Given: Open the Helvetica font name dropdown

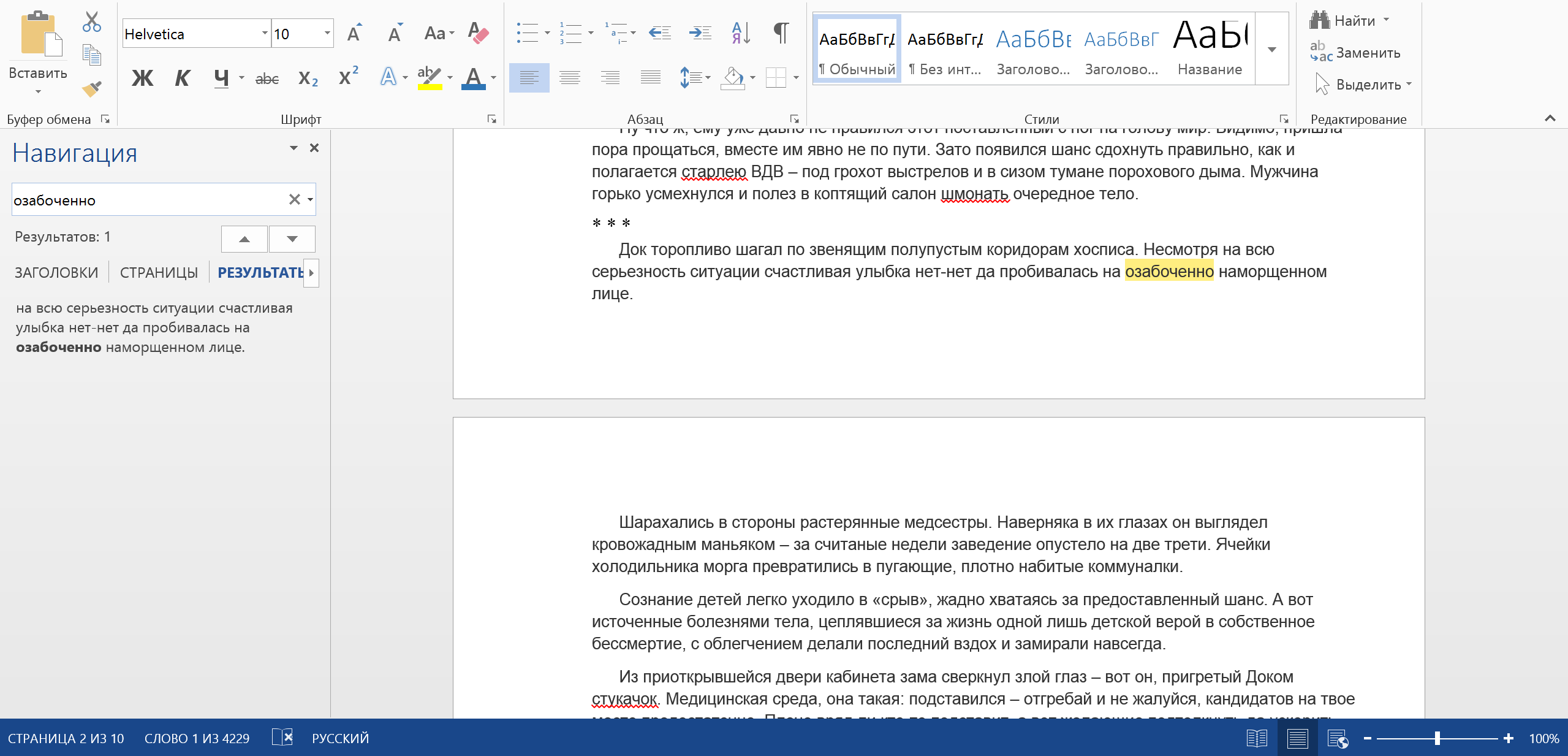Looking at the screenshot, I should point(265,34).
